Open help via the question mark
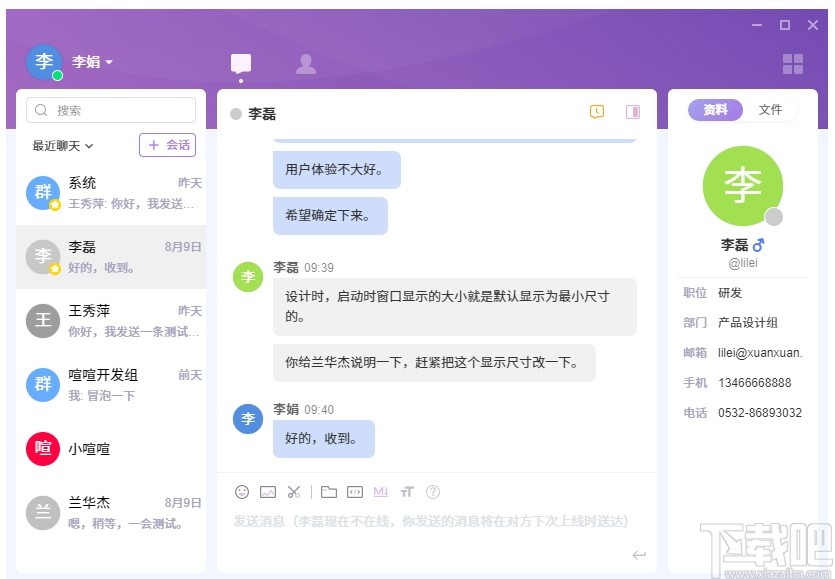The width and height of the screenshot is (835, 579). click(x=433, y=492)
